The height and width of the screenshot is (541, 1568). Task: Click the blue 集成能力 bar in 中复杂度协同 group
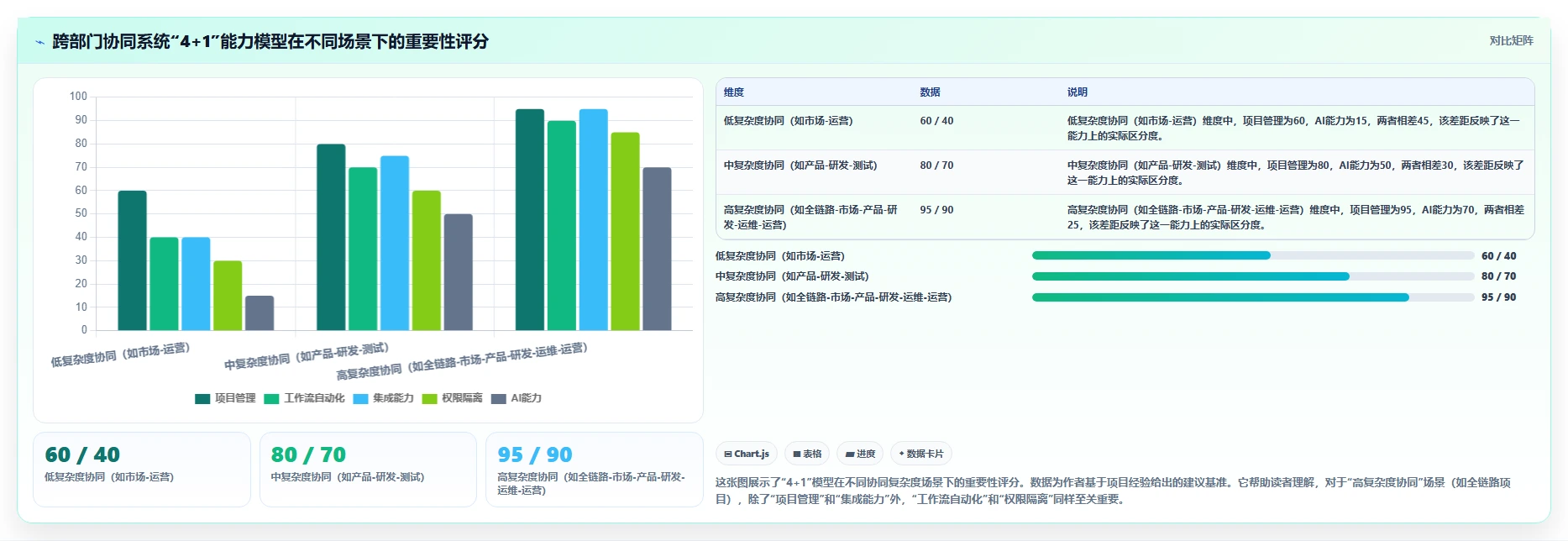coord(395,243)
